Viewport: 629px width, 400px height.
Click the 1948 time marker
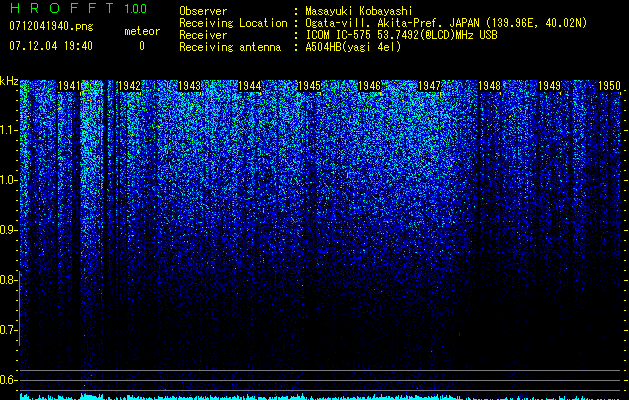click(x=489, y=86)
